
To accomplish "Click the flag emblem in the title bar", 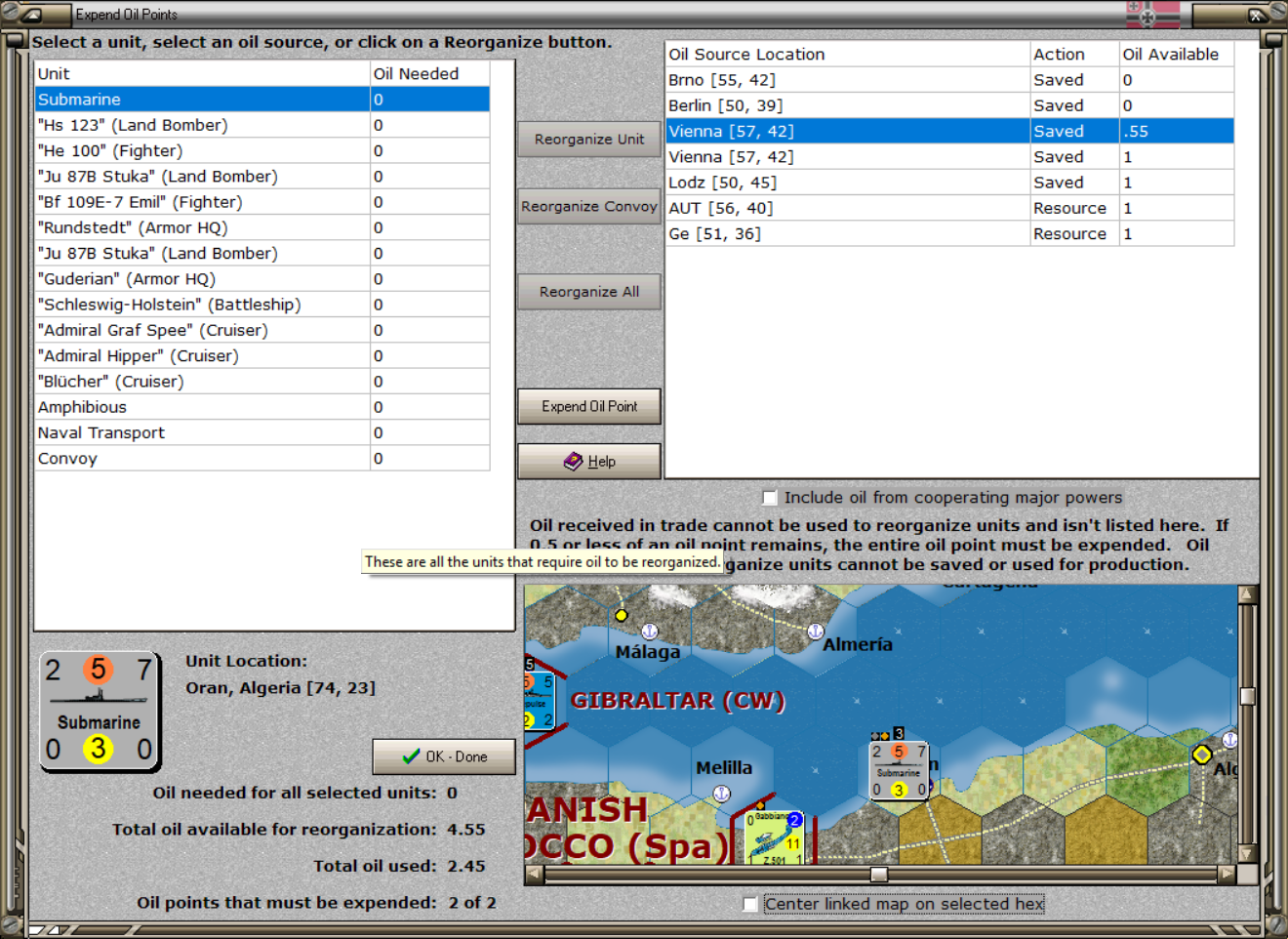I will 1153,15.
